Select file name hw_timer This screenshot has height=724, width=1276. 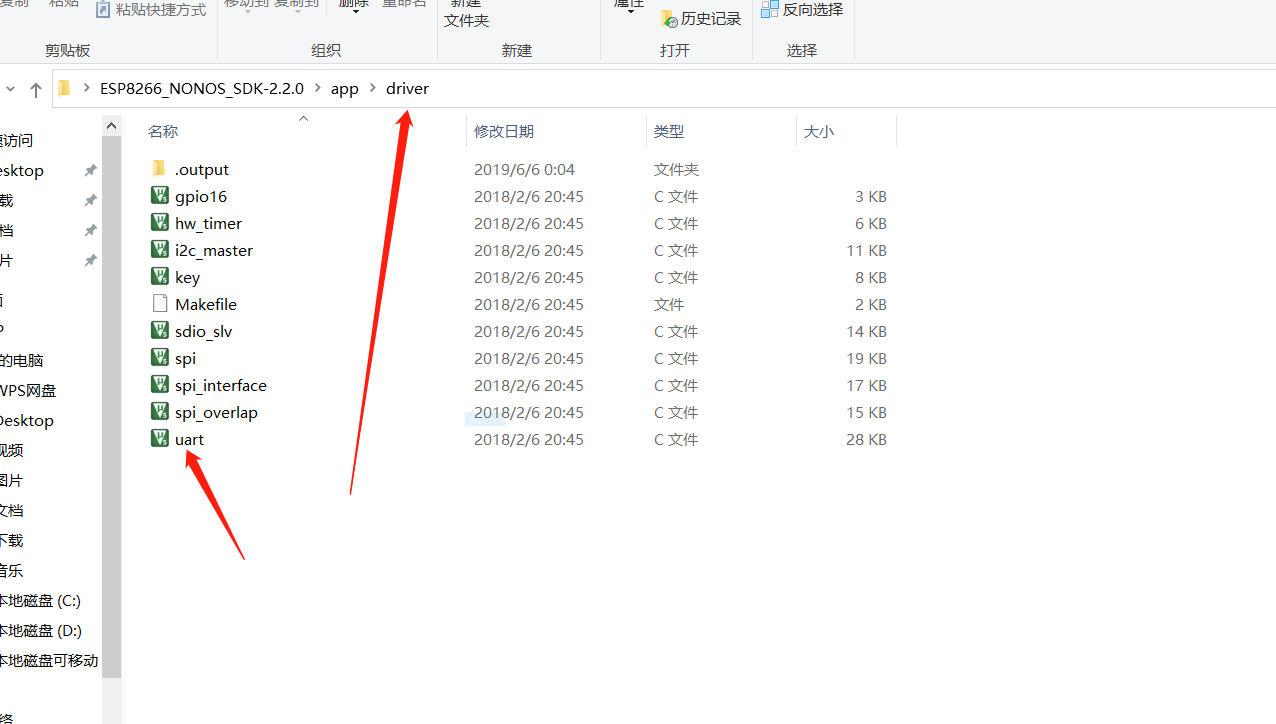point(208,223)
